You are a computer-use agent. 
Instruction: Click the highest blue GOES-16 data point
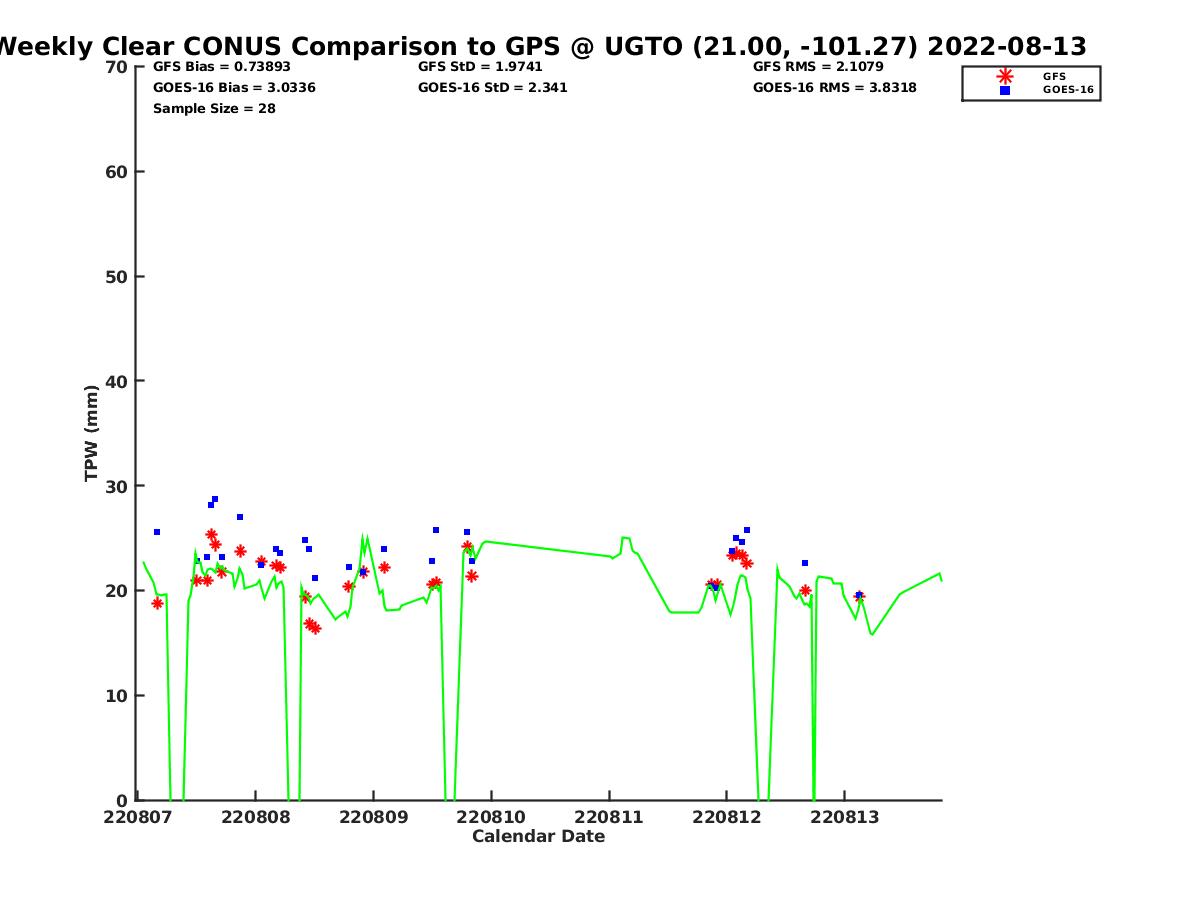[215, 499]
